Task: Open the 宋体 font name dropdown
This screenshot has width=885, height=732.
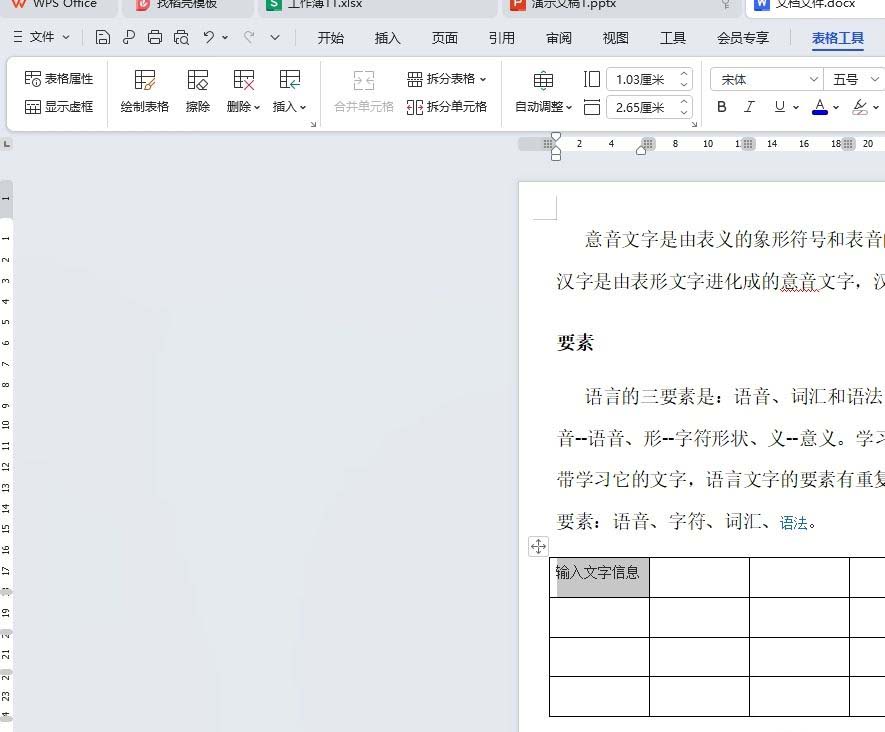Action: tap(813, 80)
